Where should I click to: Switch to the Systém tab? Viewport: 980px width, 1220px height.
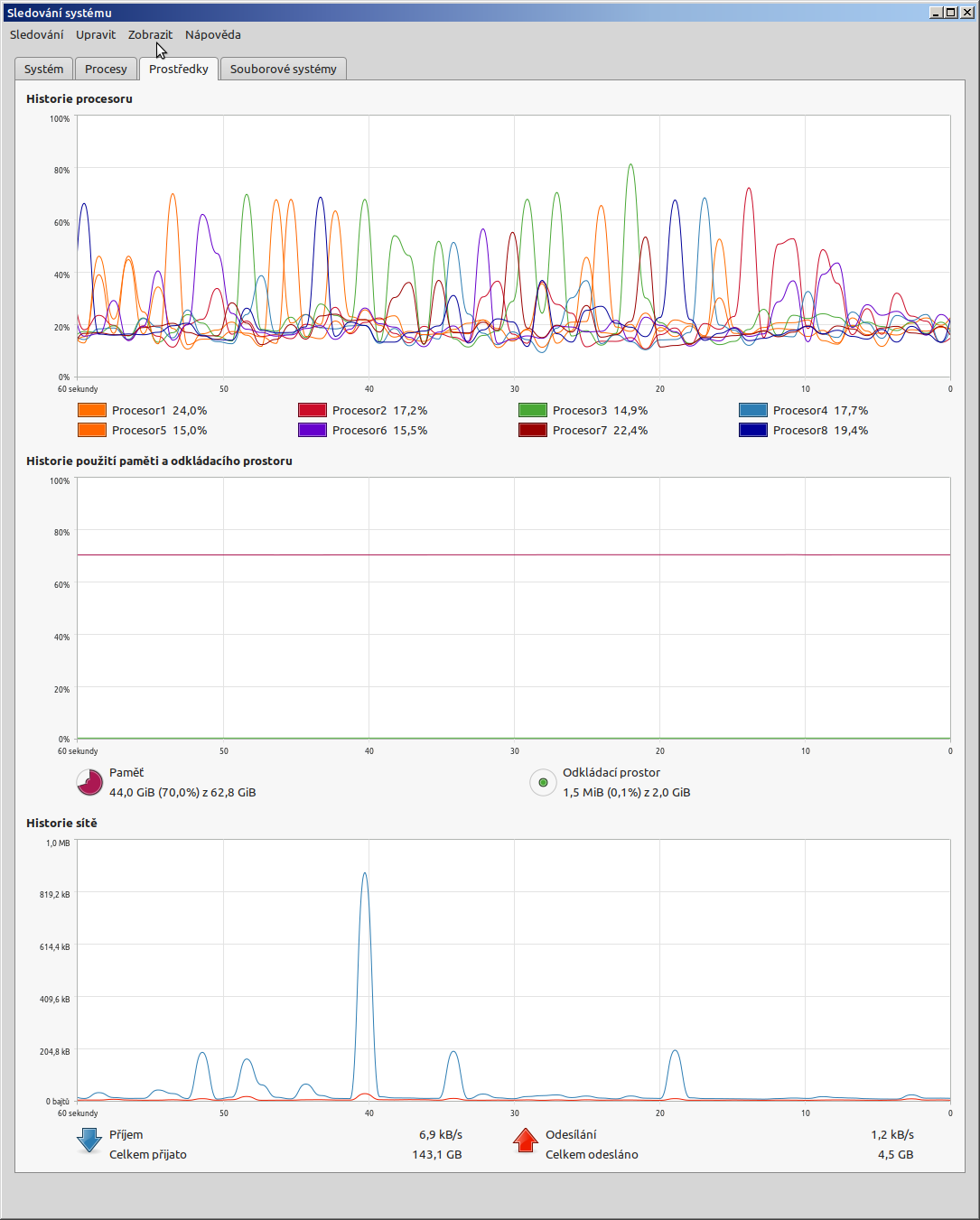pyautogui.click(x=44, y=69)
